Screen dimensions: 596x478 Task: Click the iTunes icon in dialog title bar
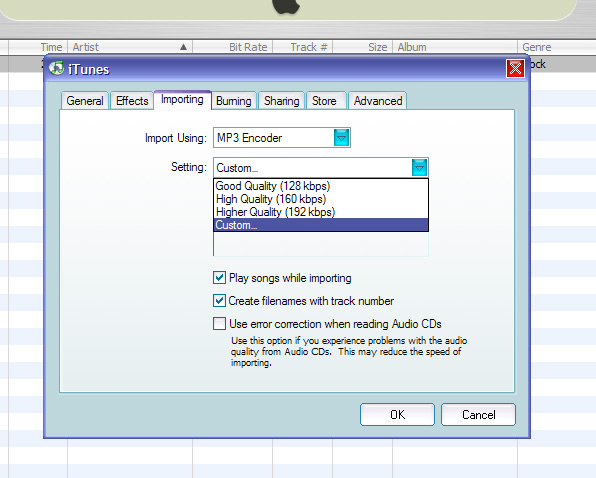pyautogui.click(x=57, y=68)
